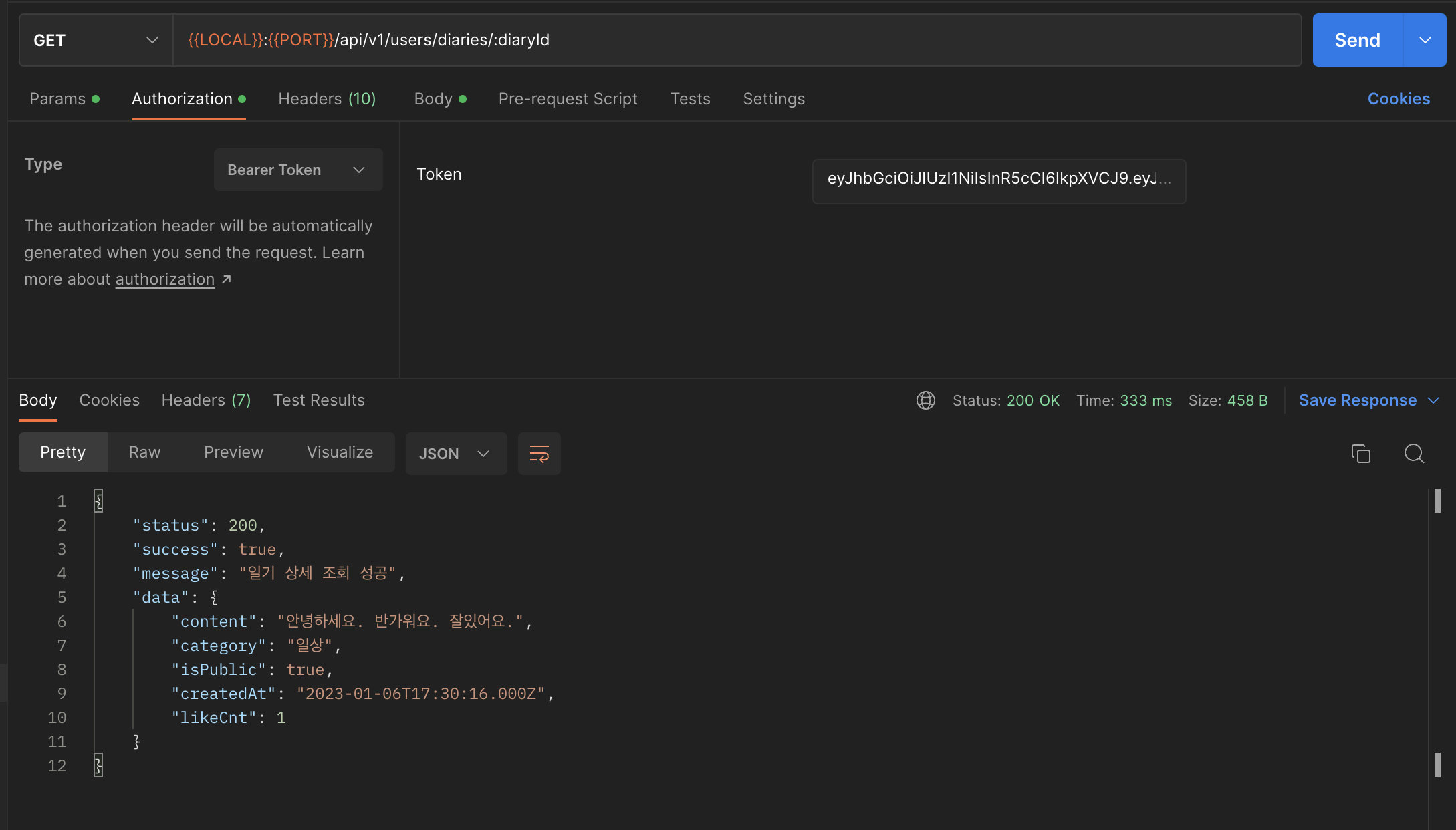Go to Pre-request Script tab

[568, 99]
